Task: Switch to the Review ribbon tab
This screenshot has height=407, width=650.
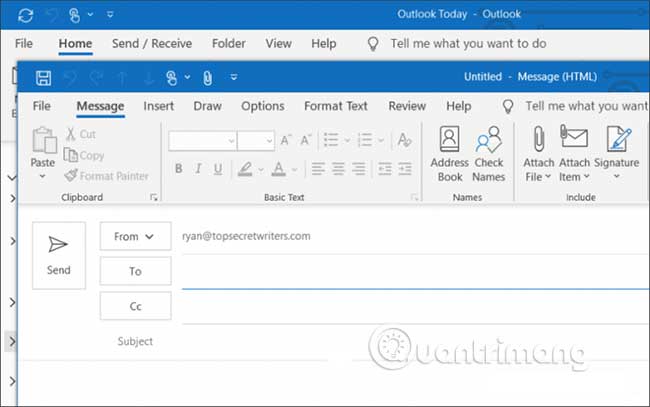Action: coord(407,106)
